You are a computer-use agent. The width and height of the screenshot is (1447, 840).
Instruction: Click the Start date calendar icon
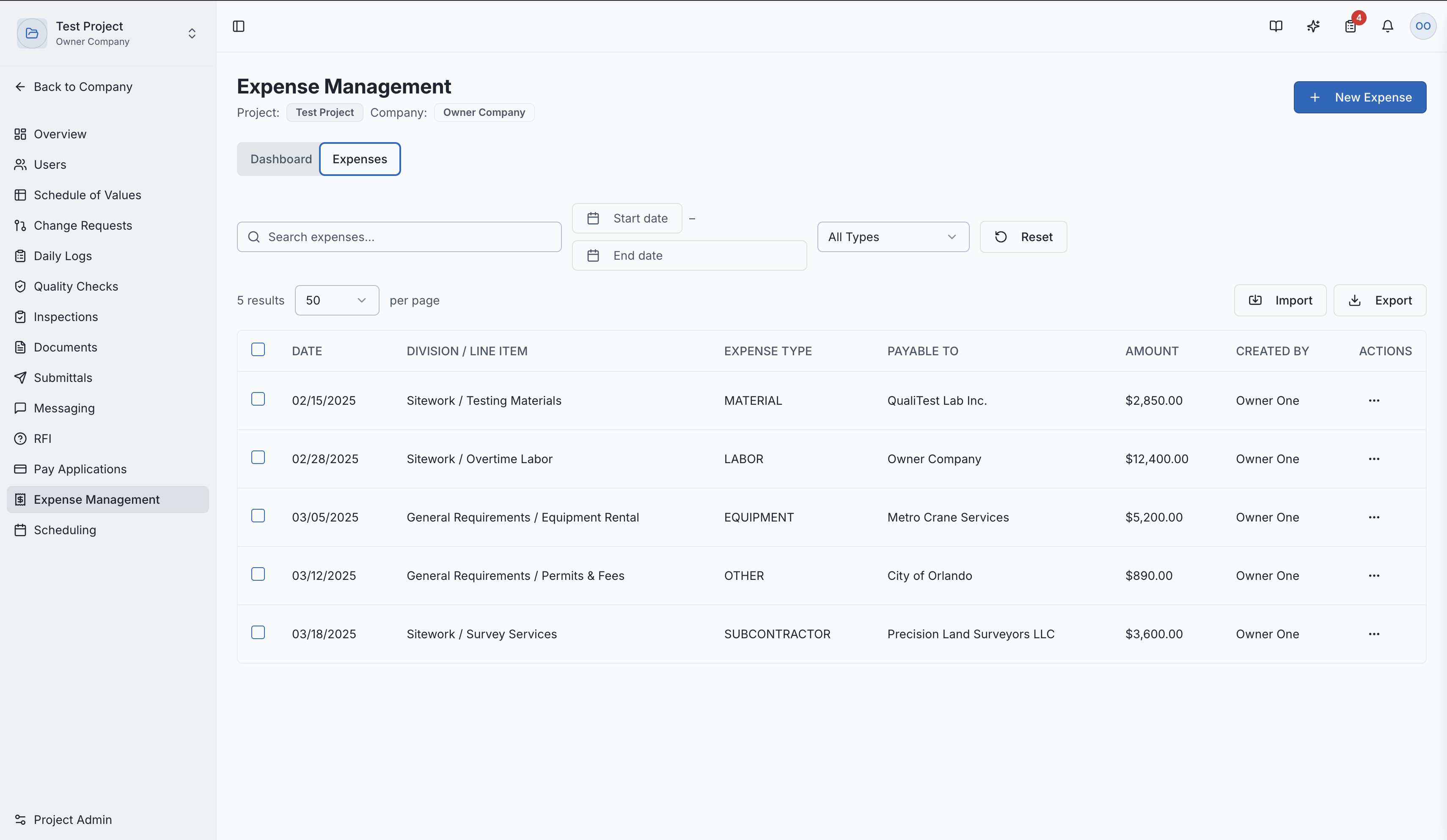point(593,218)
